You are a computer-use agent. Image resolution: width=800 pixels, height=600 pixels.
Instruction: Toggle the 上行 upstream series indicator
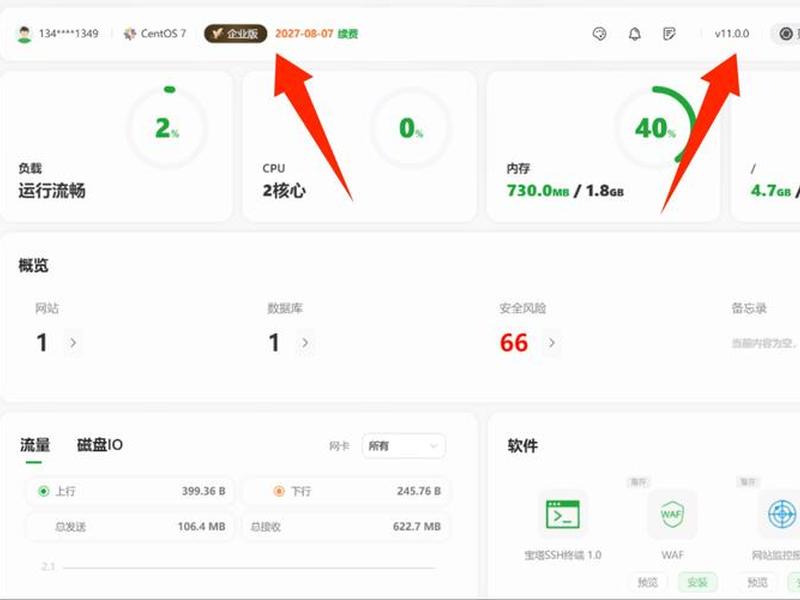point(43,491)
